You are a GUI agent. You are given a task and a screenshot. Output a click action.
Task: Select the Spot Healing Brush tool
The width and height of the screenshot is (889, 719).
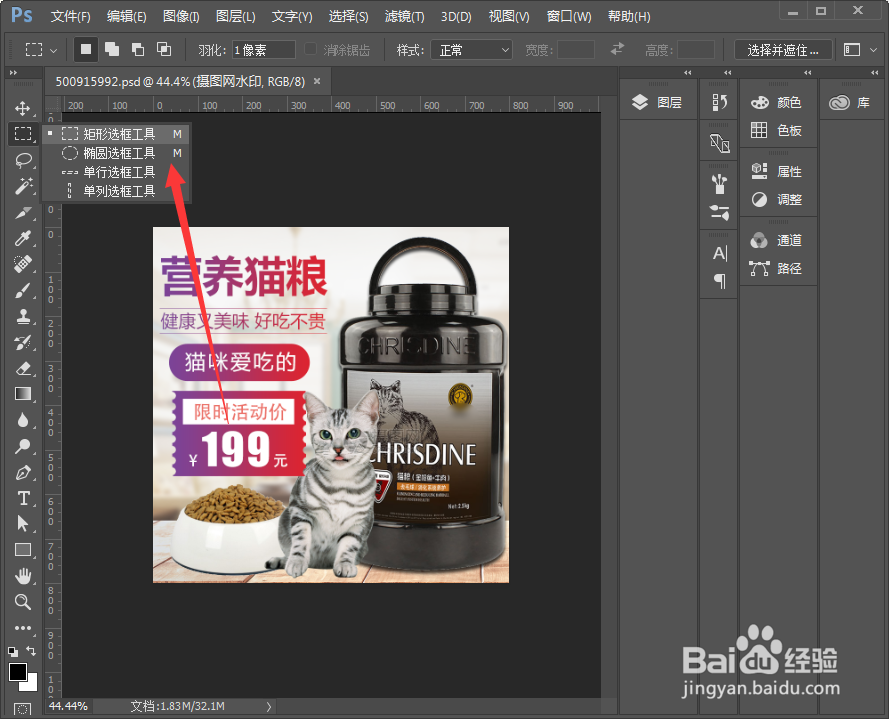[23, 264]
